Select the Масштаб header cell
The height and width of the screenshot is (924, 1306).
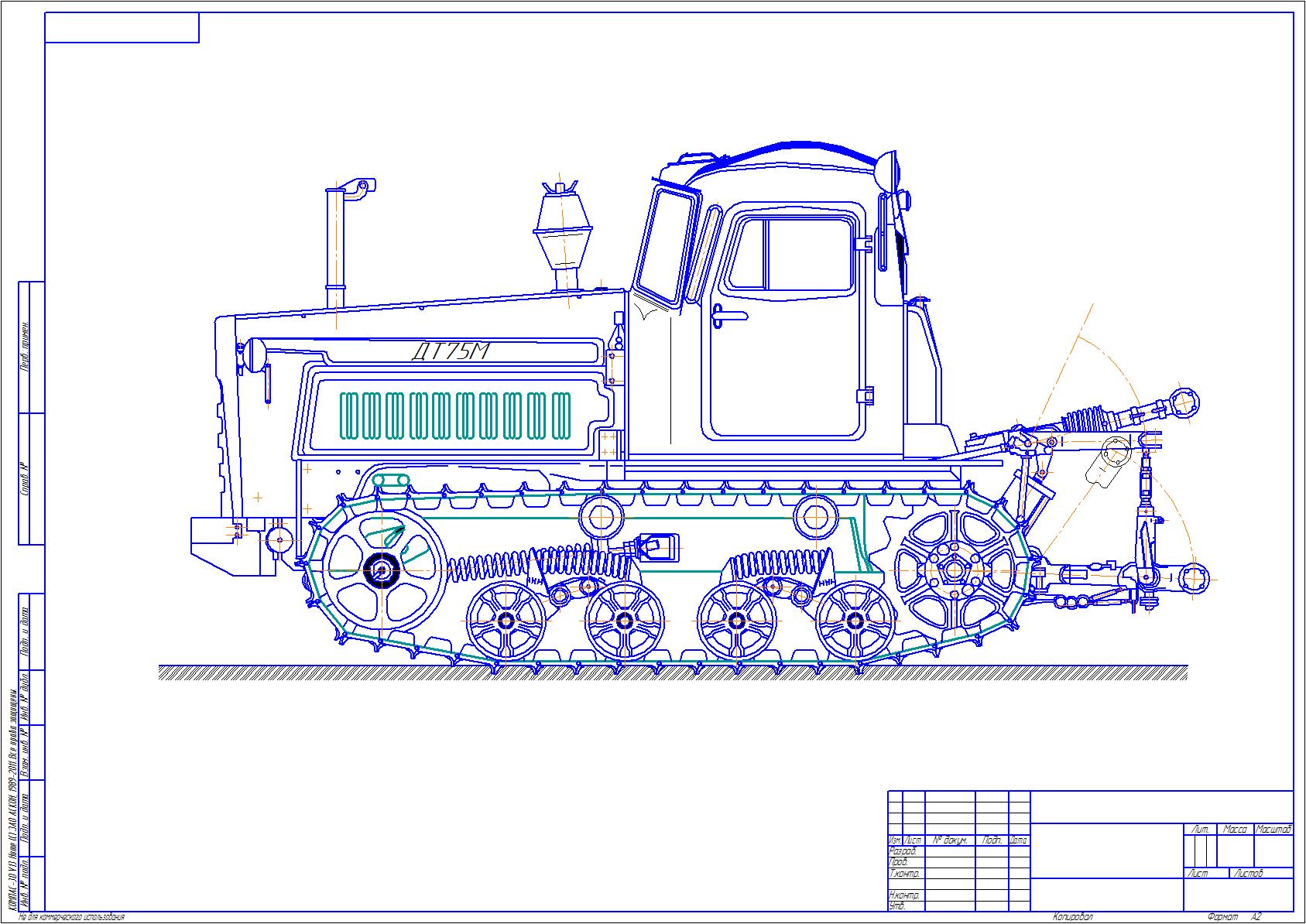pos(1273,829)
